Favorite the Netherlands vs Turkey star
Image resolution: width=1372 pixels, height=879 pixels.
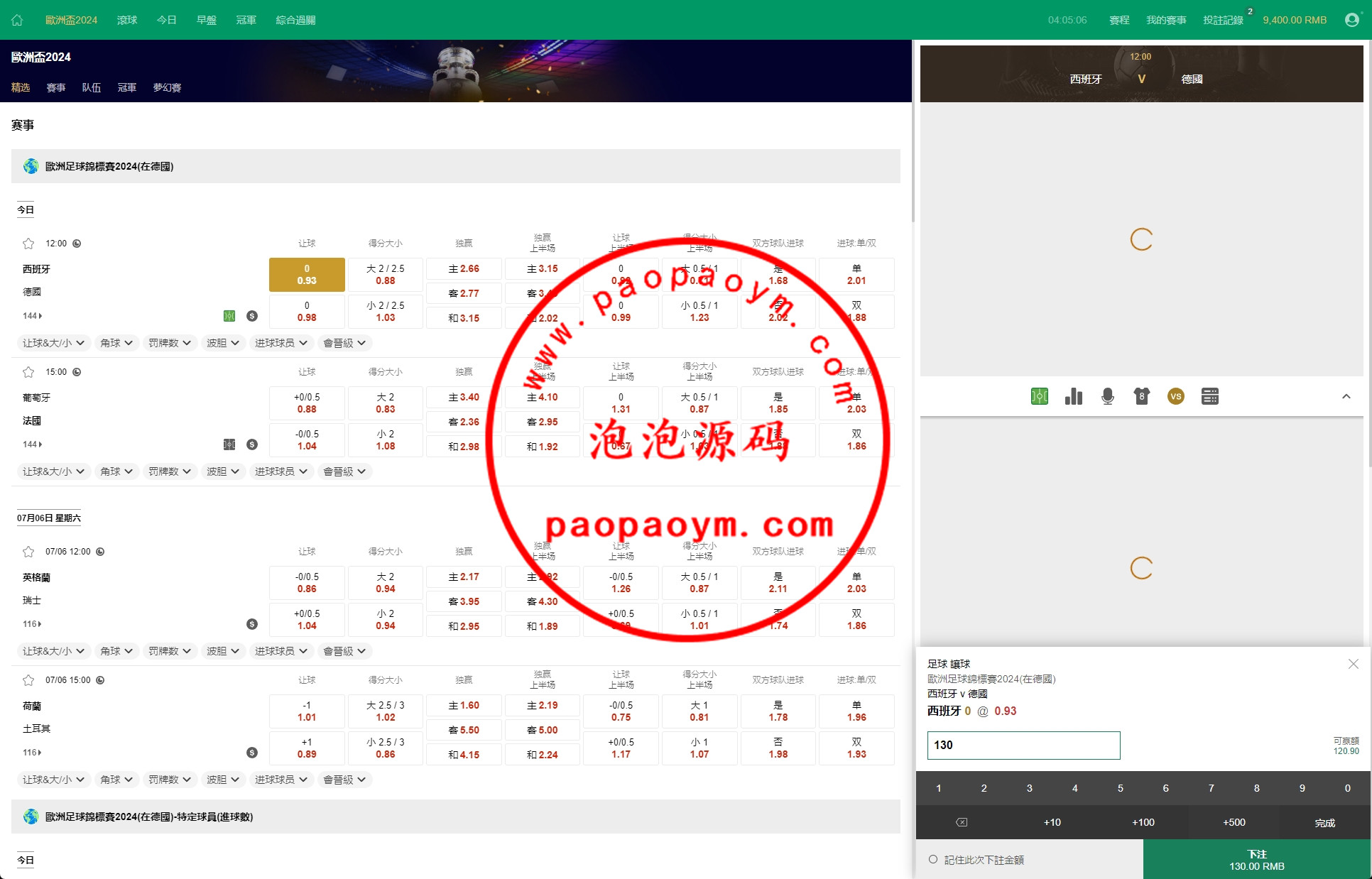pos(28,680)
